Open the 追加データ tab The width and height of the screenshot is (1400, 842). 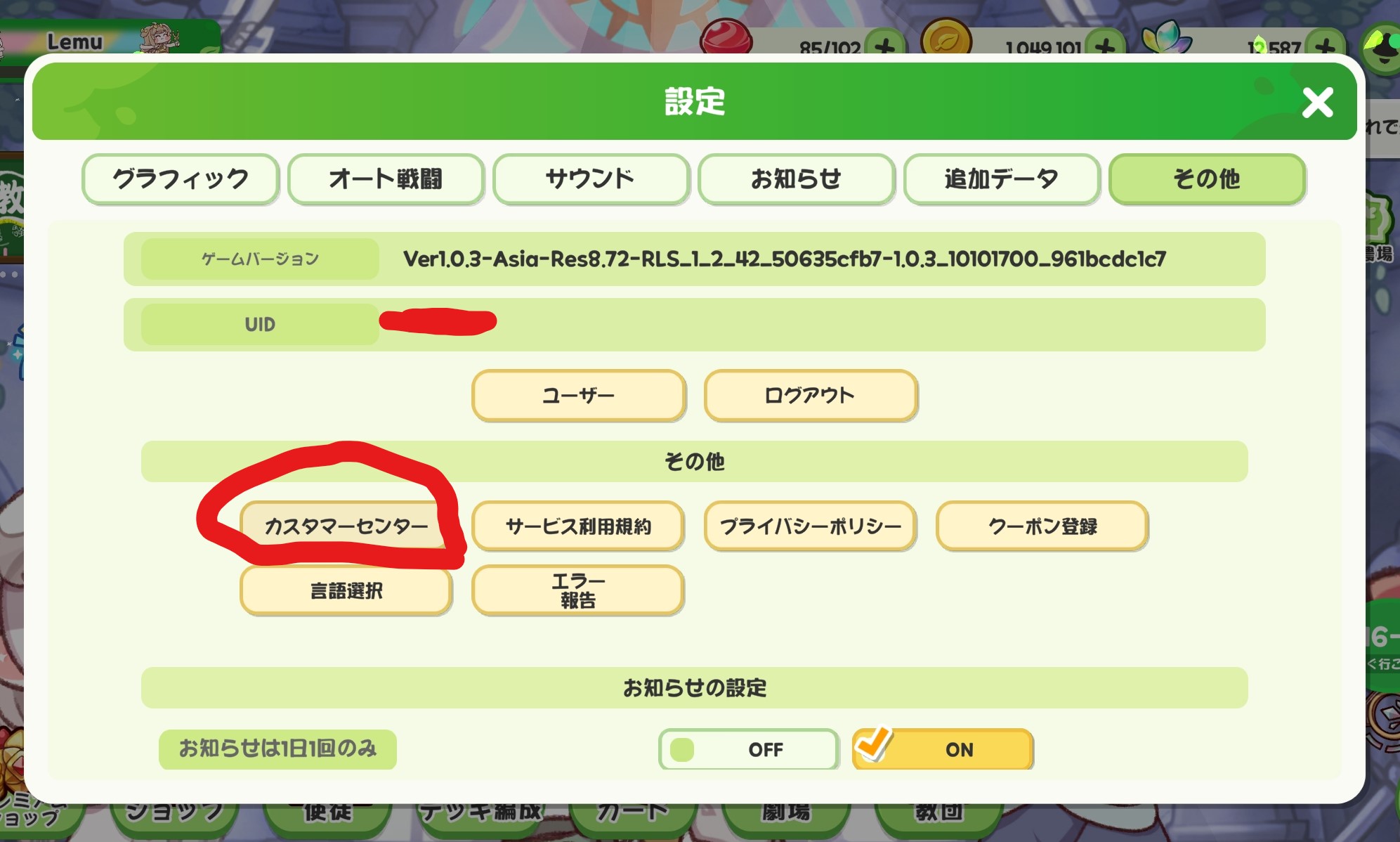1001,179
